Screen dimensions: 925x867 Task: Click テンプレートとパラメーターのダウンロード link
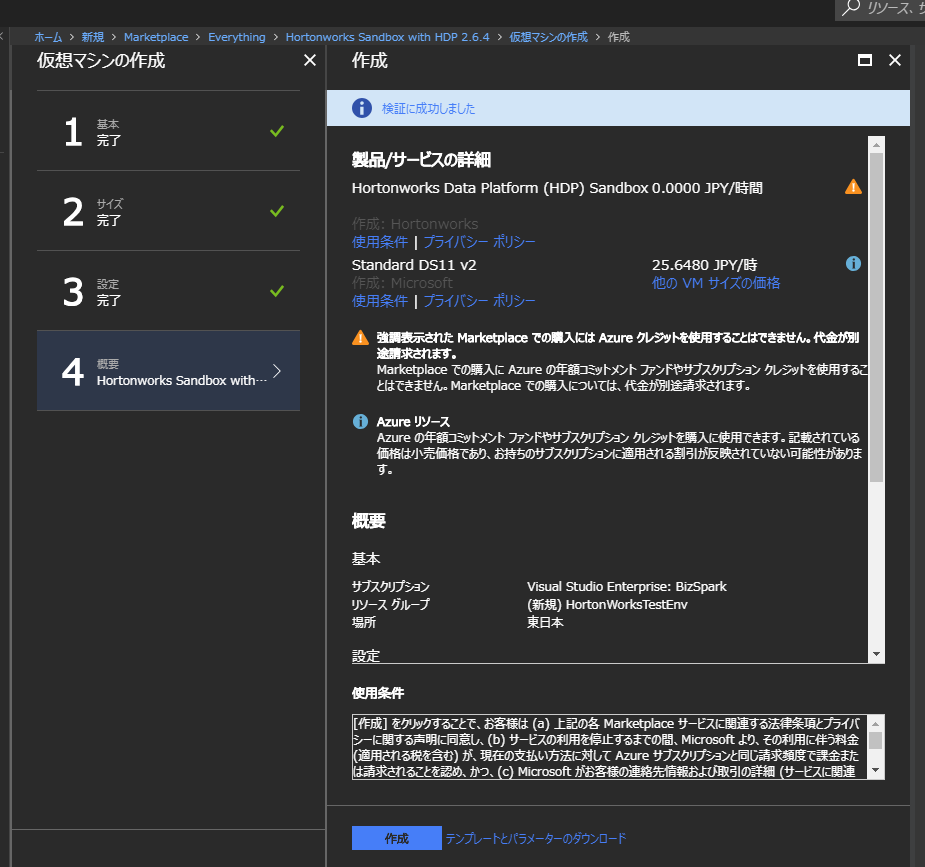[x=536, y=838]
